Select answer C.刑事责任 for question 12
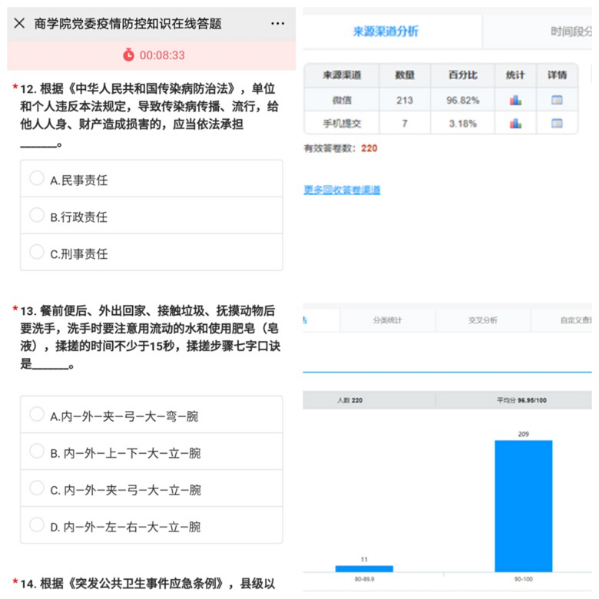Screen dimensions: 599x599 click(151, 252)
